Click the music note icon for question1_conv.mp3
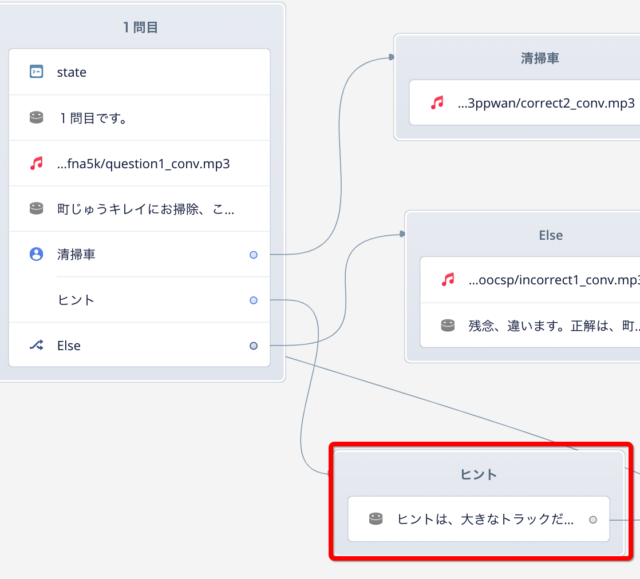The height and width of the screenshot is (579, 640). coord(36,163)
